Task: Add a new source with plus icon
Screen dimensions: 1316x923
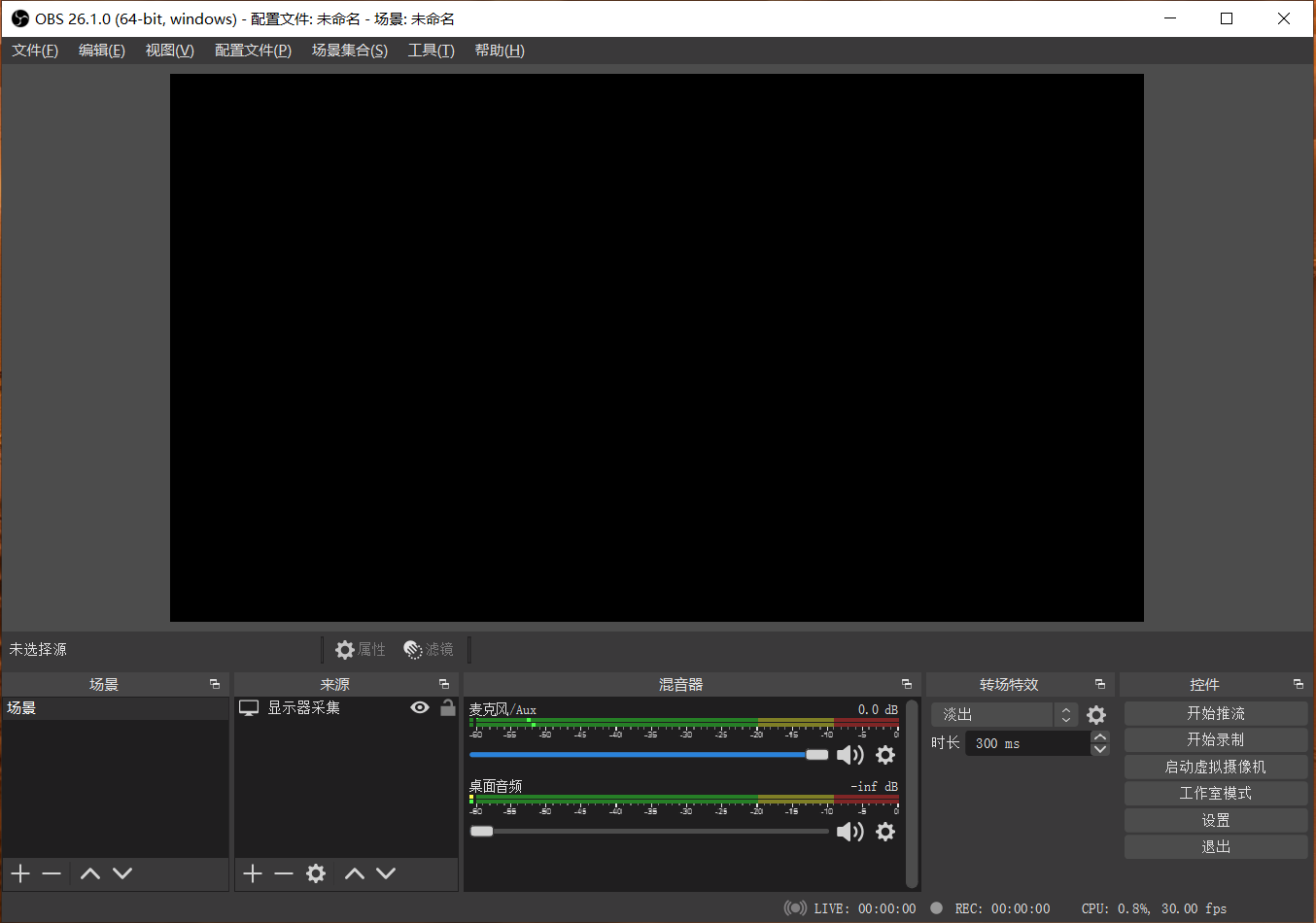Action: coord(253,873)
